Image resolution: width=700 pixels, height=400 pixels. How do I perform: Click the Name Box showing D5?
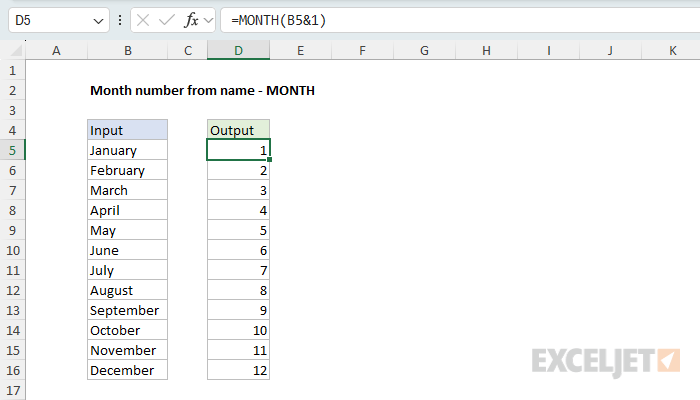pos(58,20)
